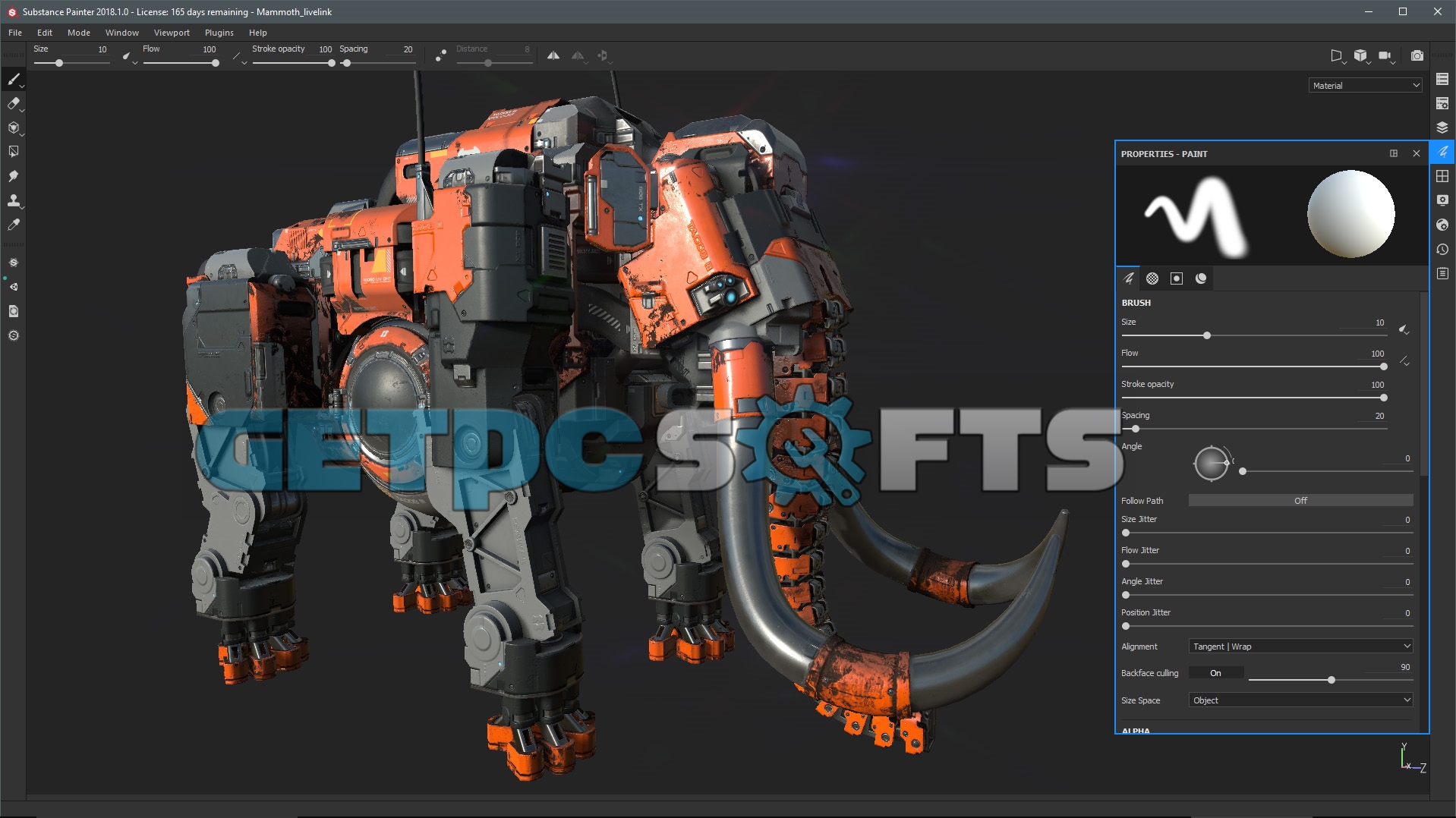
Task: Open the Mode menu
Action: tap(79, 33)
